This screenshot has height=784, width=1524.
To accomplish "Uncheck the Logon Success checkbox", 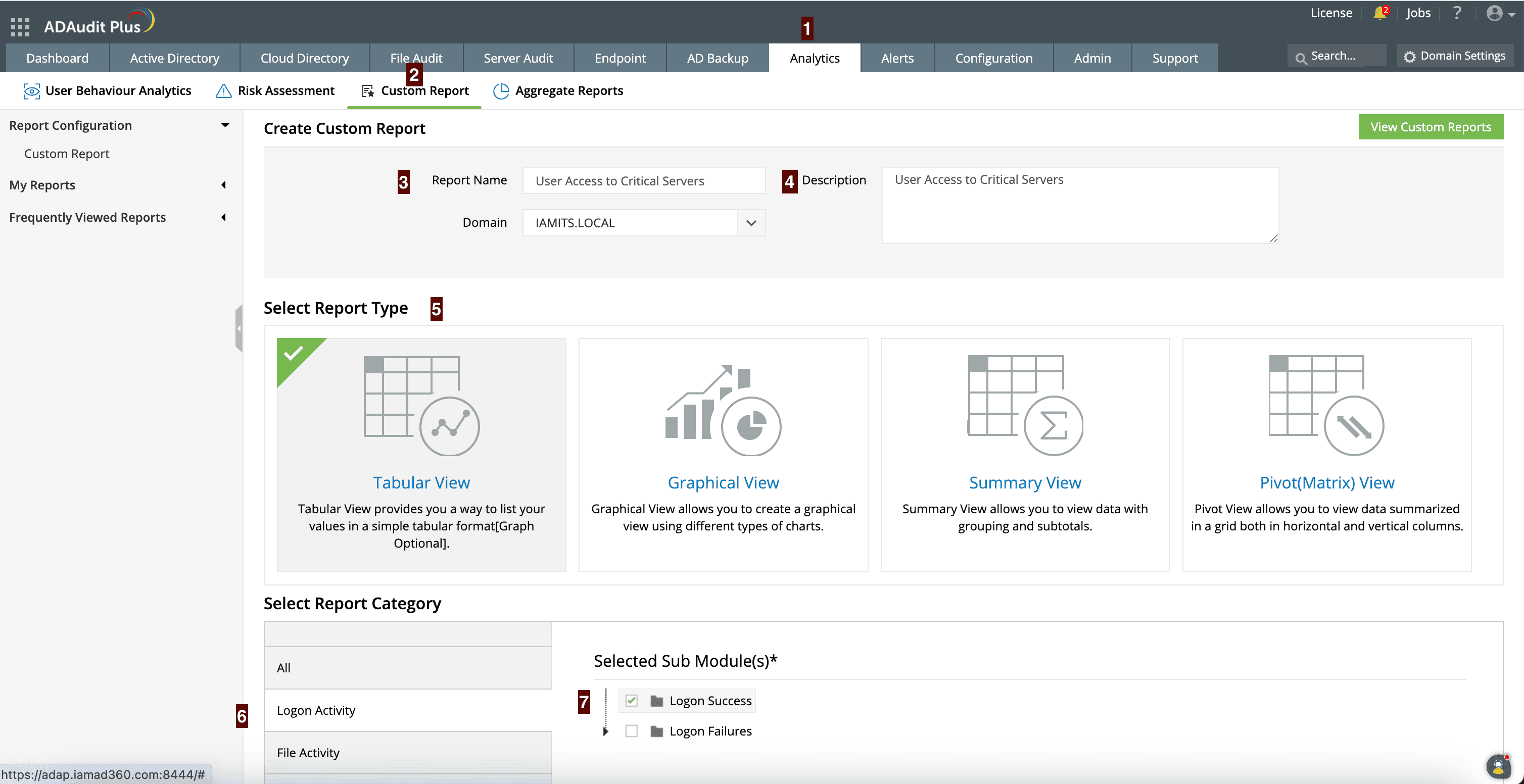I will pos(631,701).
